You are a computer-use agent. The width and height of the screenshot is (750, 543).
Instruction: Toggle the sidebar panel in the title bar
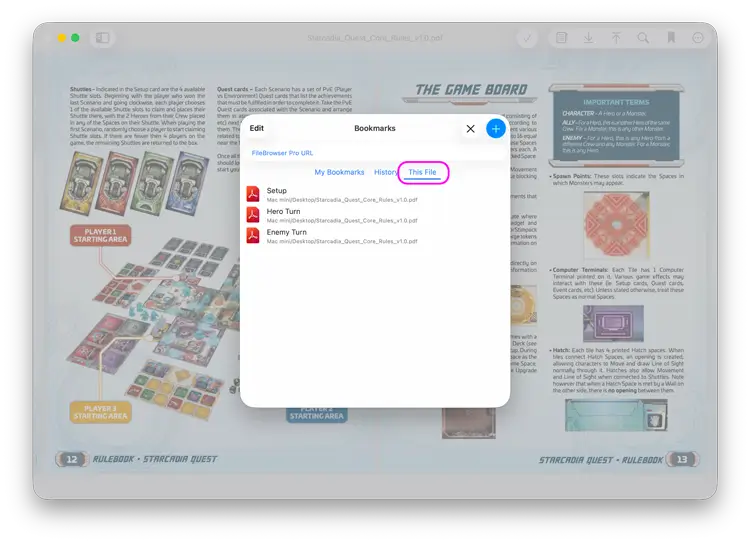pyautogui.click(x=102, y=38)
